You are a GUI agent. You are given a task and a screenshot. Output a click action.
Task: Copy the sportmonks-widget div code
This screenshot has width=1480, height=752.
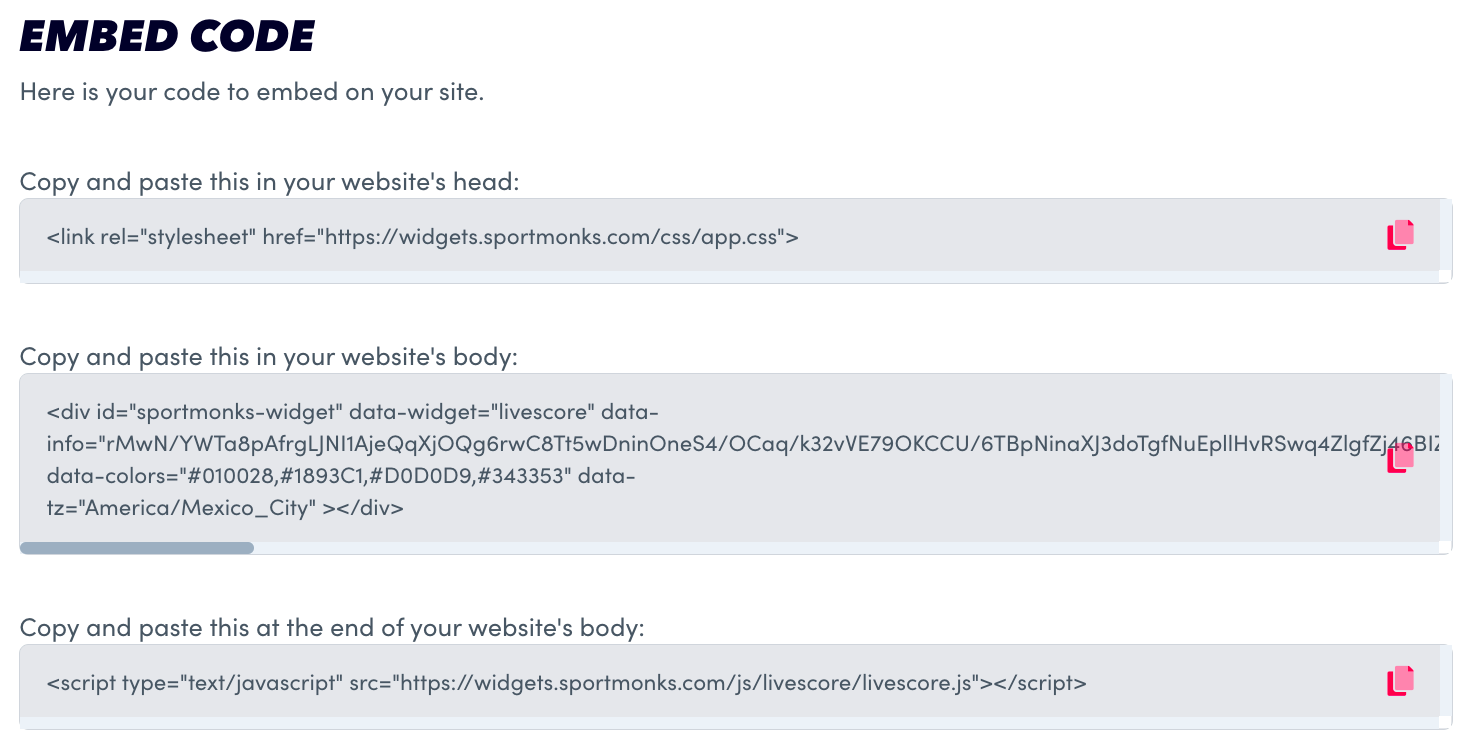(x=1400, y=459)
